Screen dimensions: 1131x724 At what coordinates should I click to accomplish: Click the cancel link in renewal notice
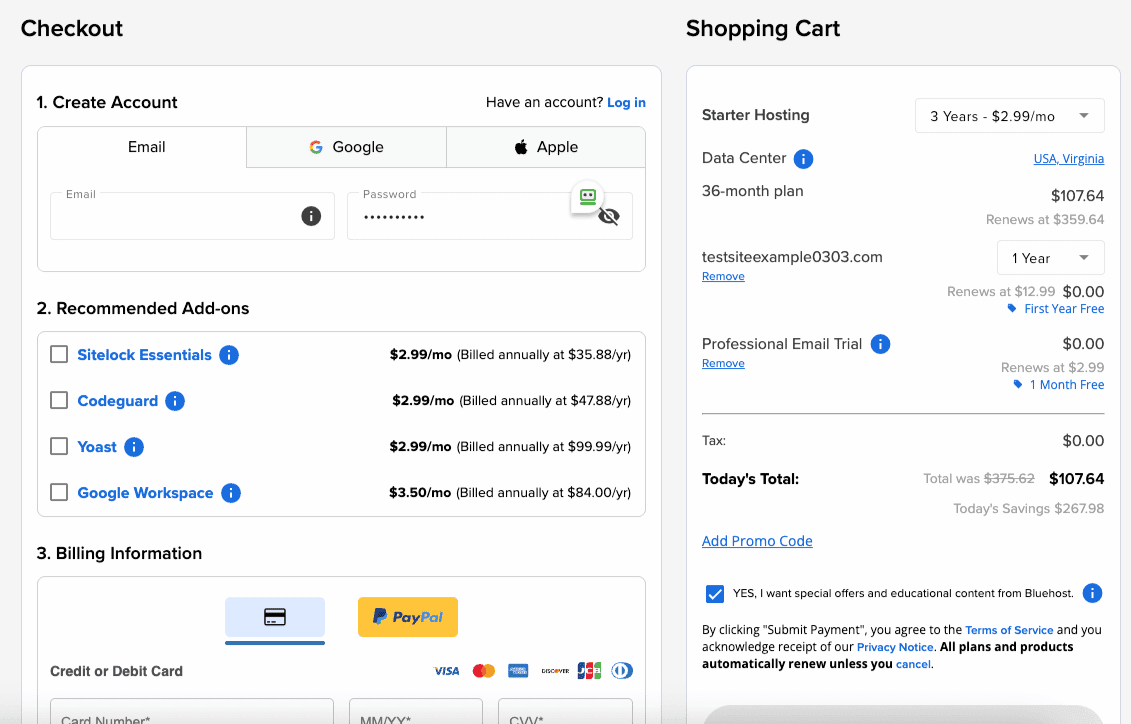point(912,664)
